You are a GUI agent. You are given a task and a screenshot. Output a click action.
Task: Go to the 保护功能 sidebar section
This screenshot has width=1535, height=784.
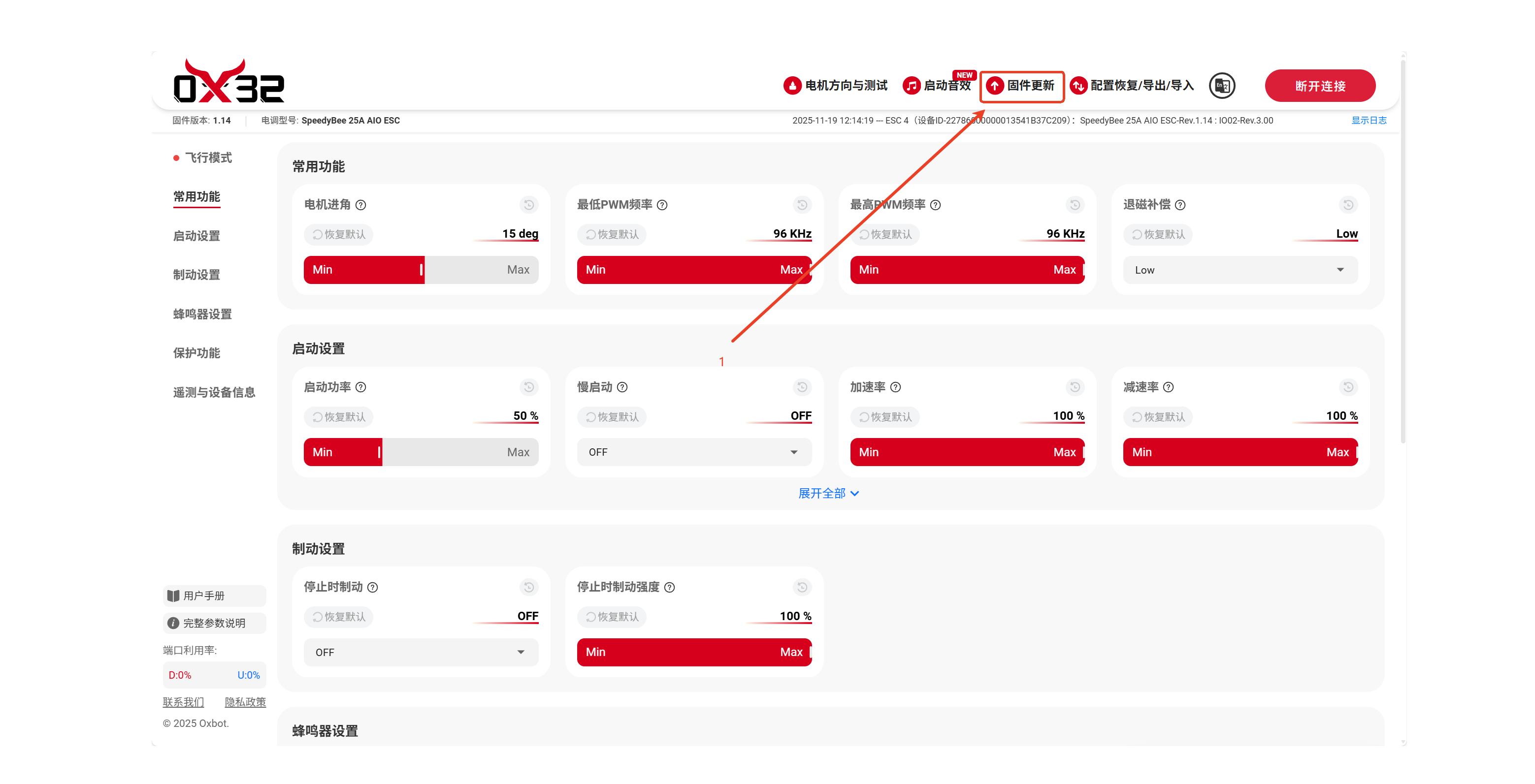click(x=196, y=353)
